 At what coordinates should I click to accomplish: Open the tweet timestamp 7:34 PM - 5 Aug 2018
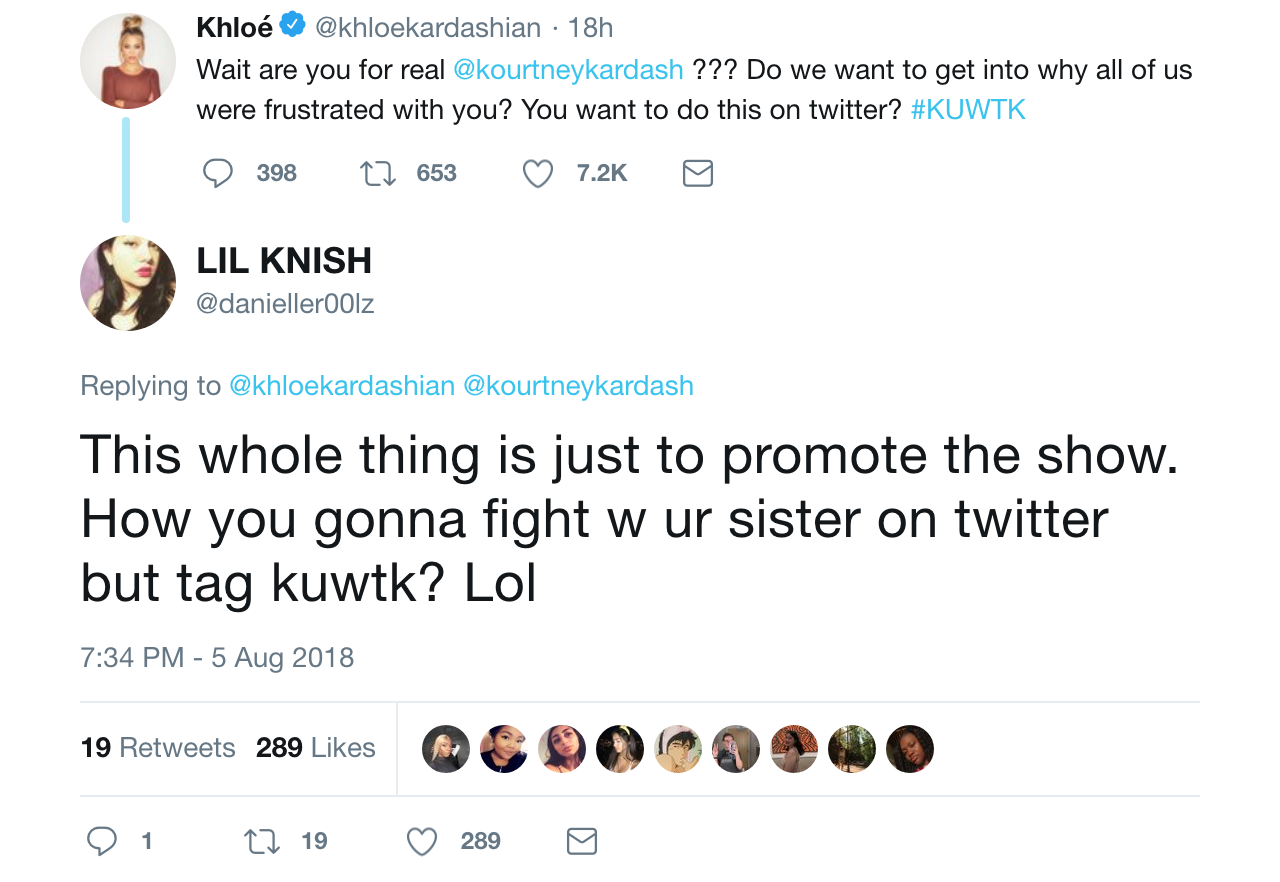tap(217, 657)
